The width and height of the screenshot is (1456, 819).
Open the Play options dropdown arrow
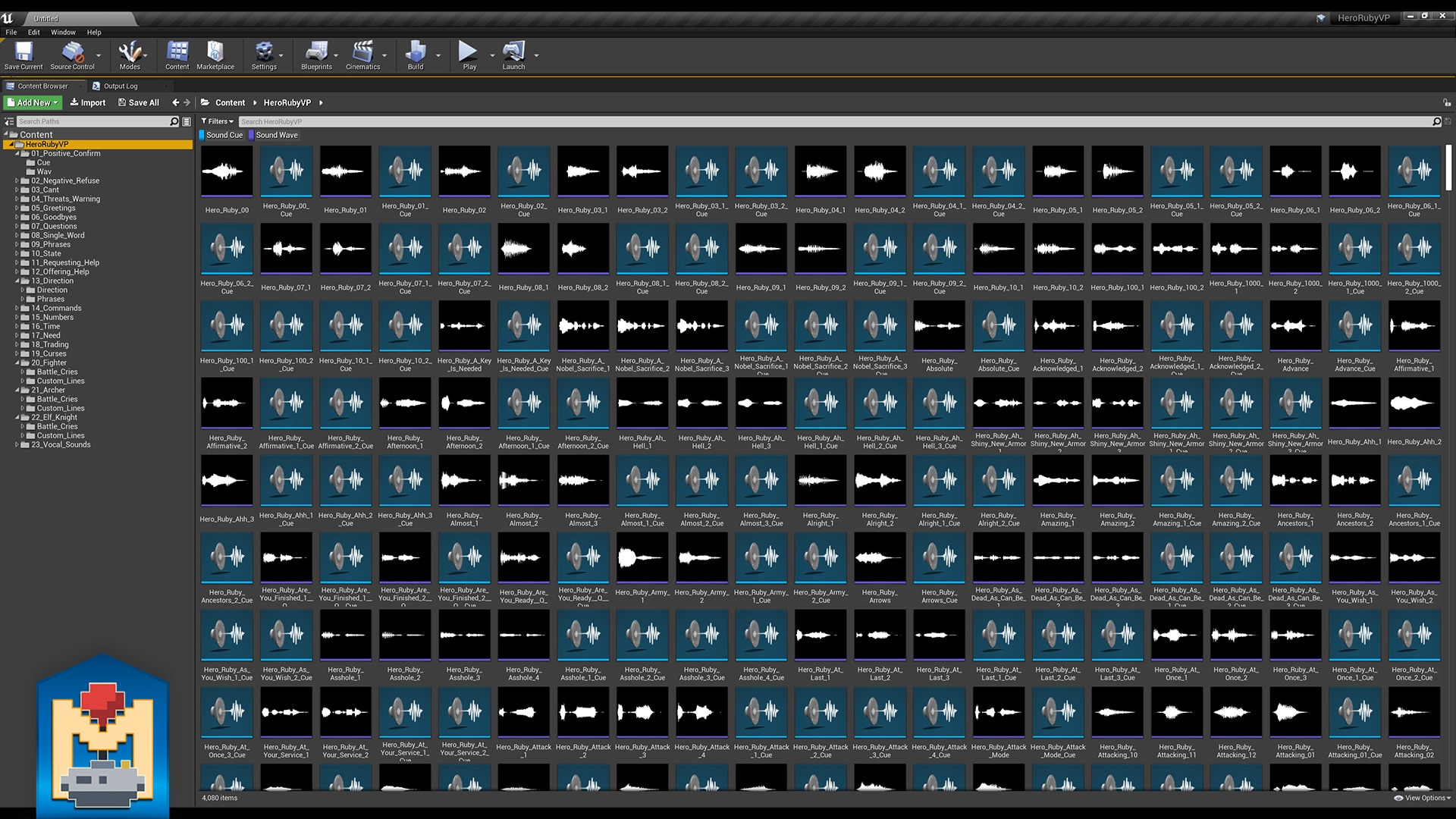[491, 55]
